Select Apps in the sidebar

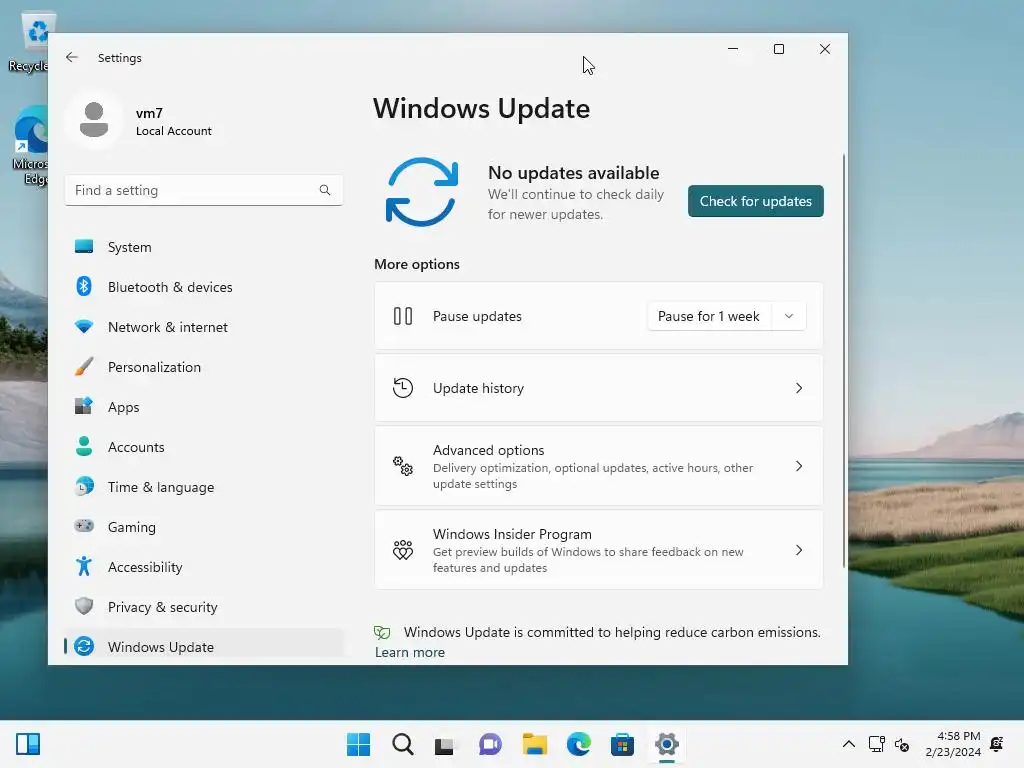click(204, 406)
